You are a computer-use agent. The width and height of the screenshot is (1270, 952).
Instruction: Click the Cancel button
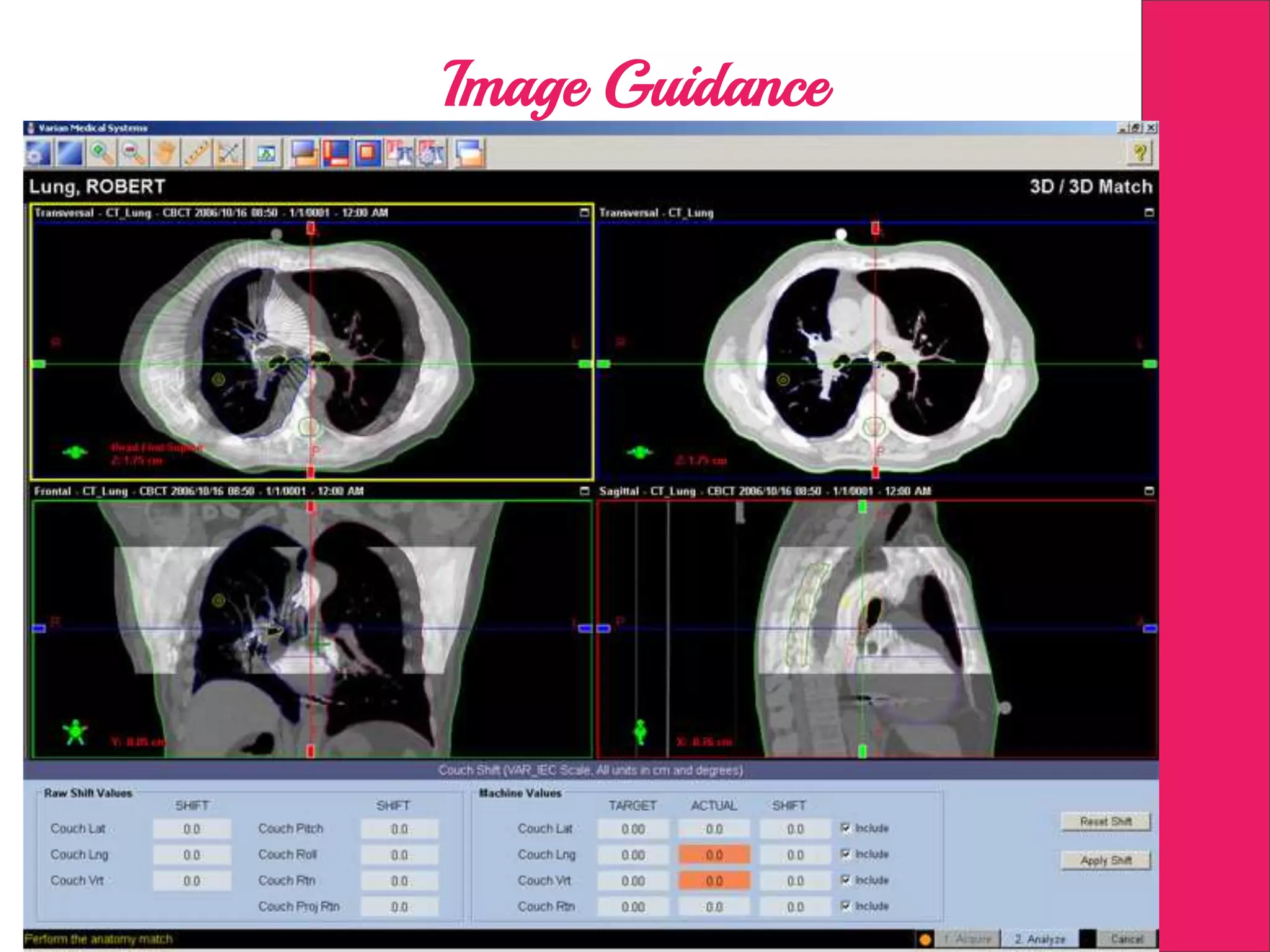(x=1127, y=939)
